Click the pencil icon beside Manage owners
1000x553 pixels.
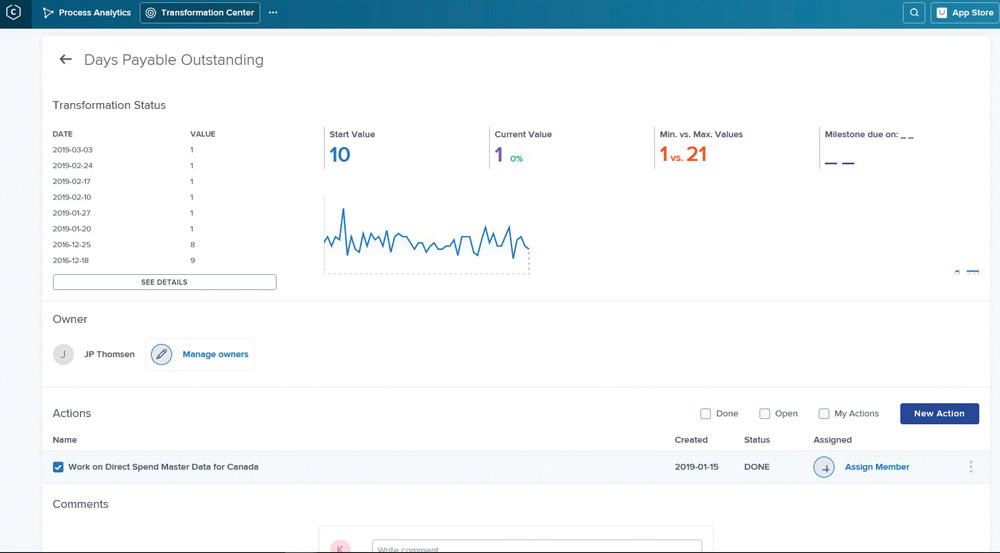161,354
